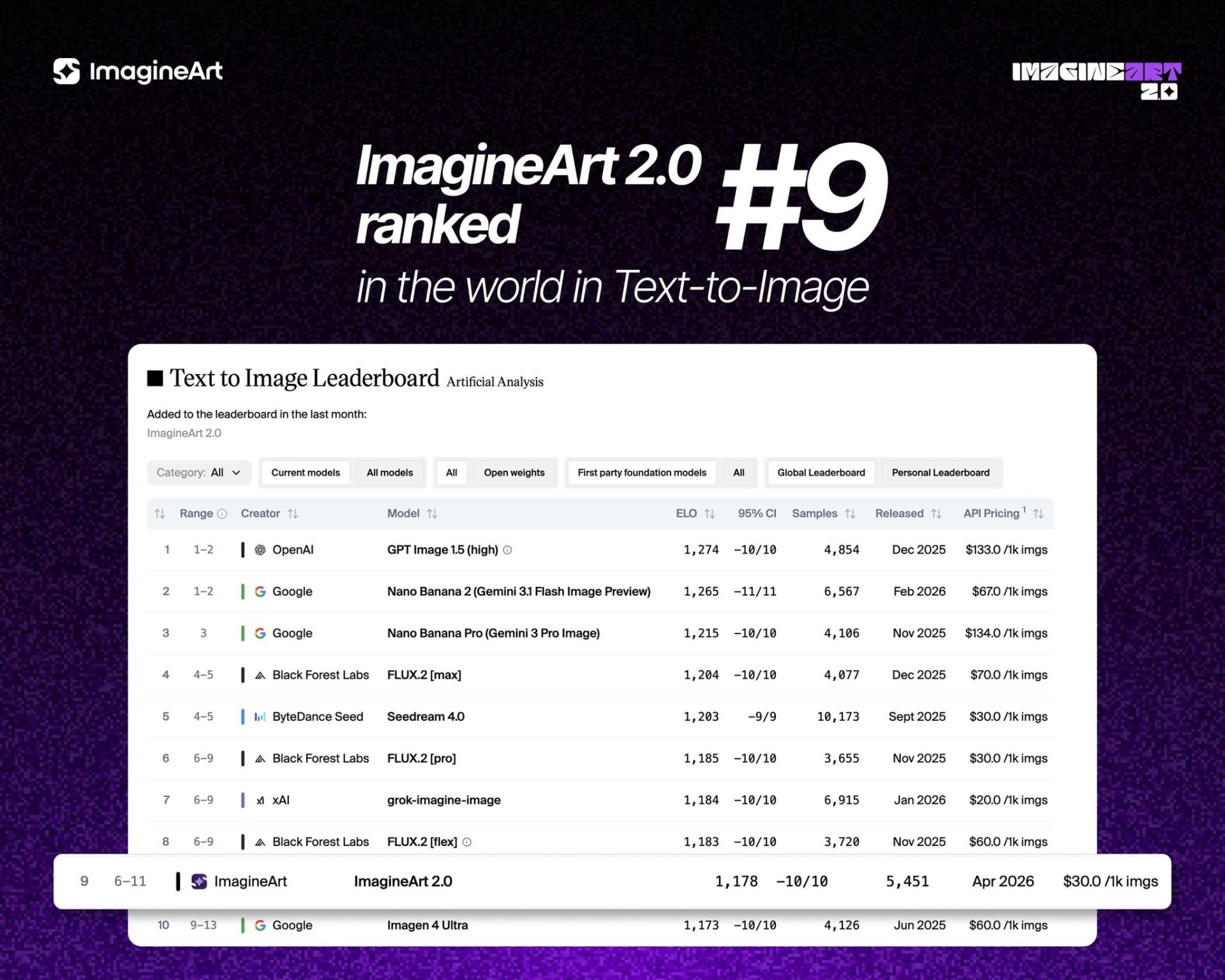This screenshot has width=1225, height=980.
Task: Click the Sept 2025 release date
Action: [917, 716]
